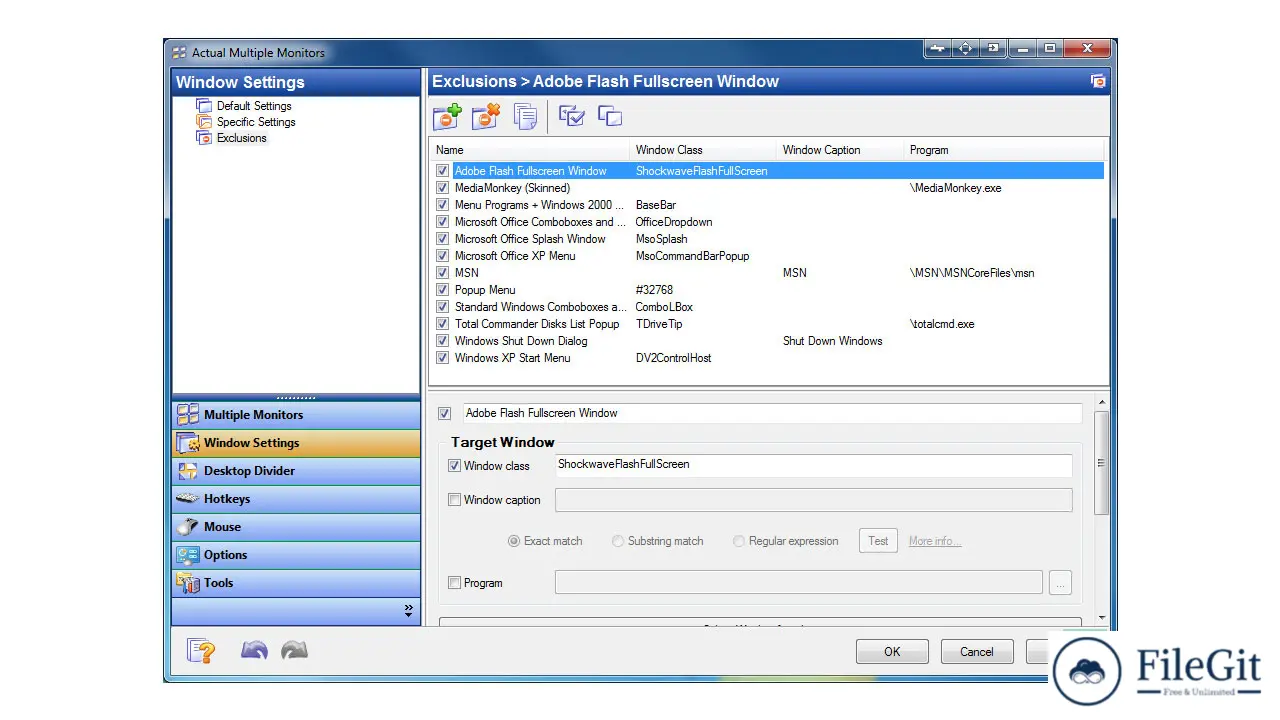
Task: Uncheck Windows Shut Down Dialog checkbox
Action: 442,341
